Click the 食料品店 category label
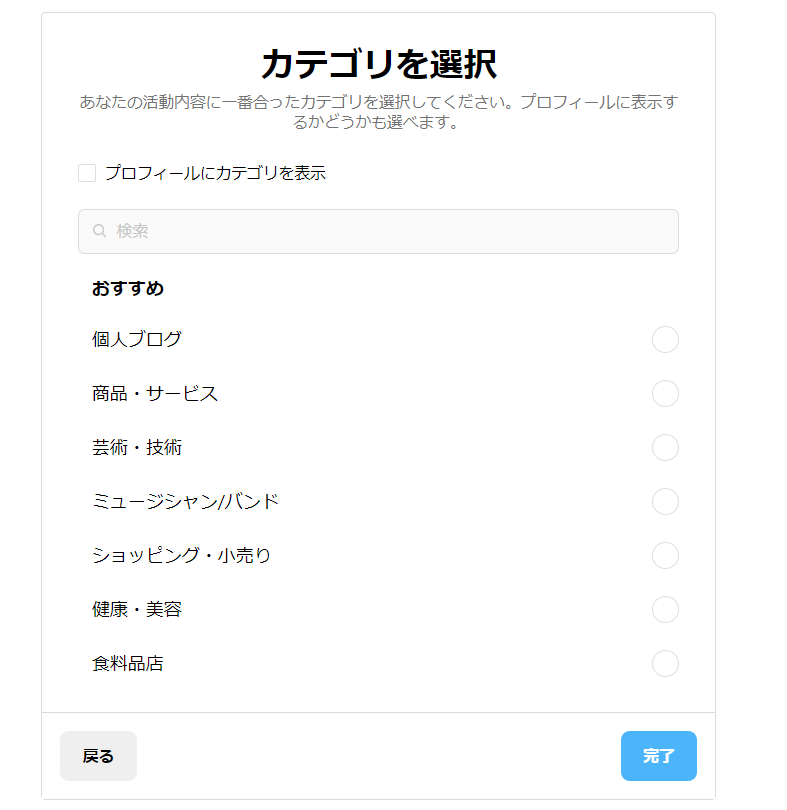Viewport: 787px width, 810px height. click(128, 664)
